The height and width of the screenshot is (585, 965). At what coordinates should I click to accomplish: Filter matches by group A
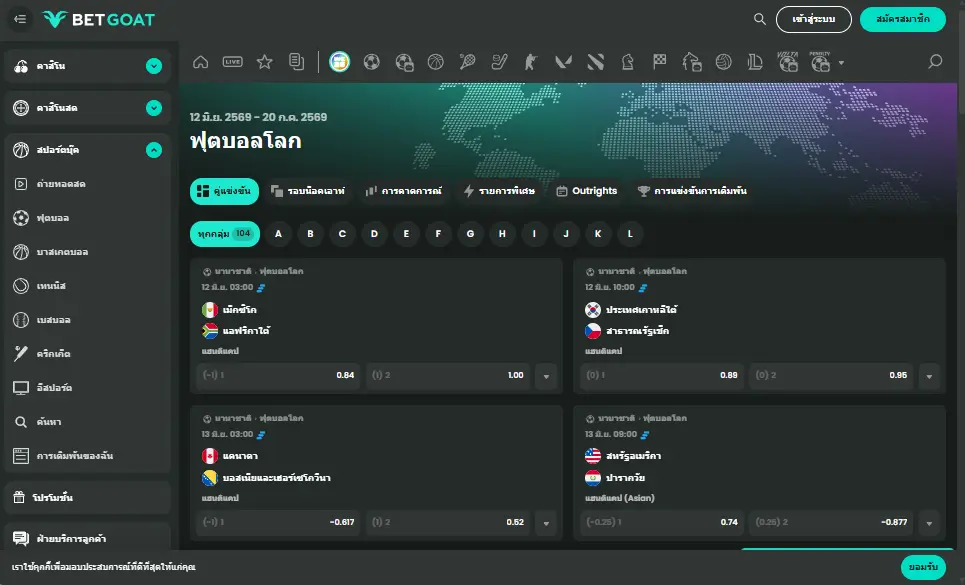[278, 234]
